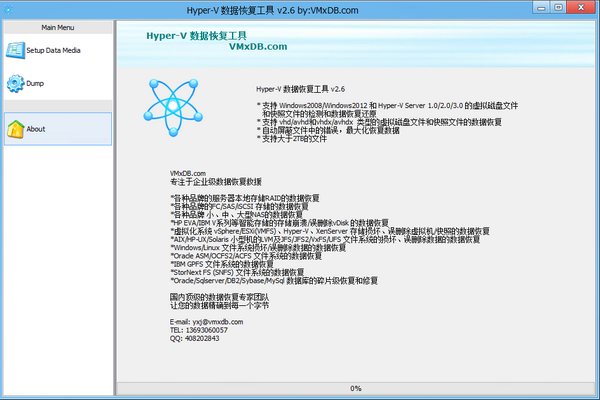This screenshot has width=600, height=400.
Task: Click the E-mail yxj@vmxdb.com line
Action: 207,322
